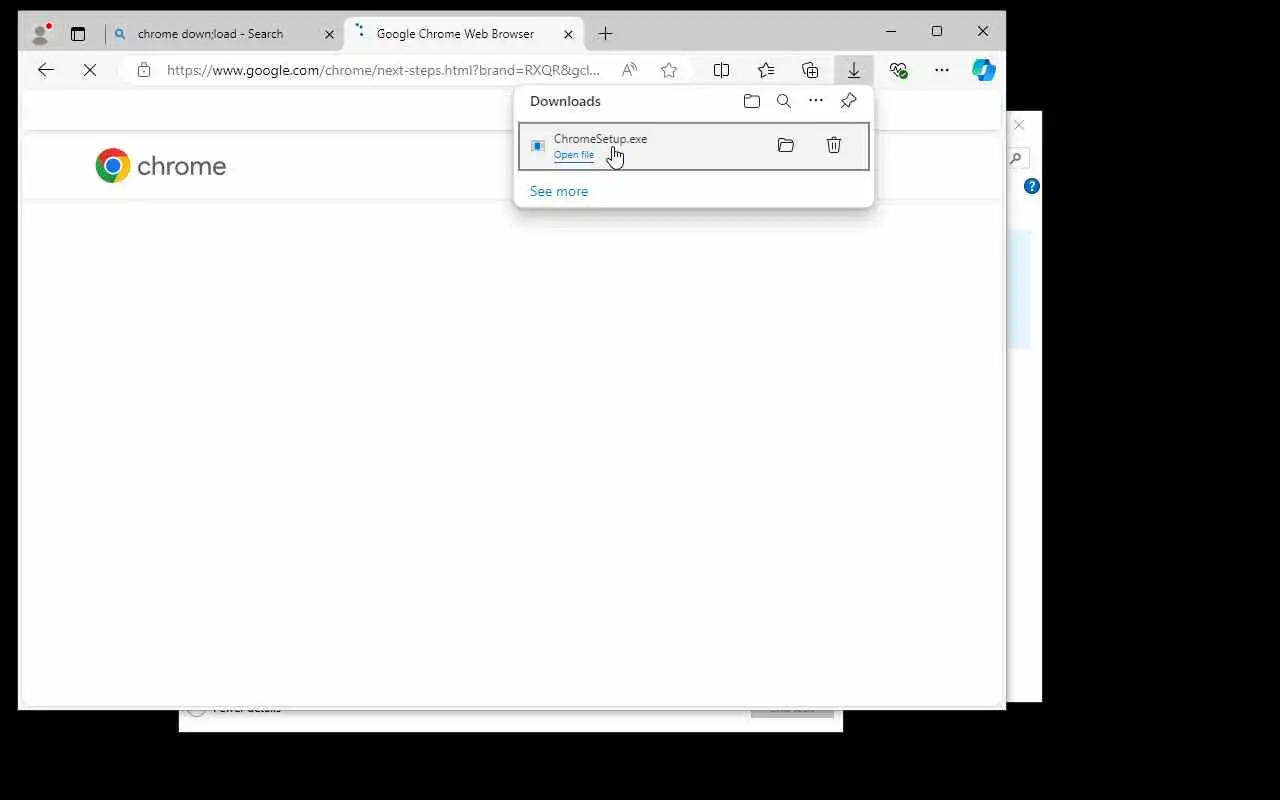
Task: Open more options in the Downloads panel
Action: (816, 101)
